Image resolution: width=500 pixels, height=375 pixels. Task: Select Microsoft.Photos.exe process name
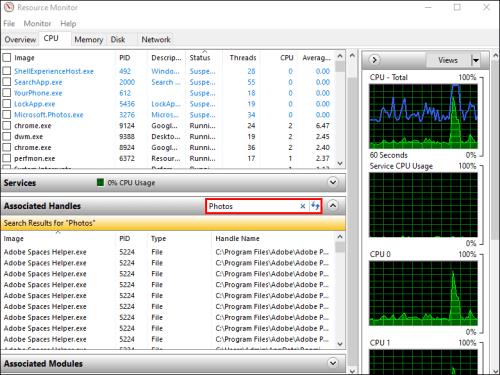click(x=49, y=115)
